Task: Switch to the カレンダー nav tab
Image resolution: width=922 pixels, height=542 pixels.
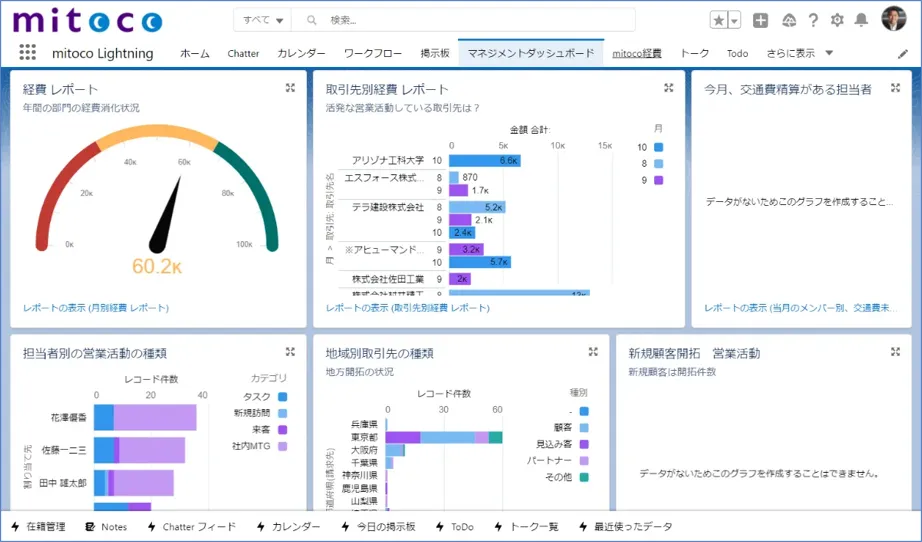Action: (301, 53)
